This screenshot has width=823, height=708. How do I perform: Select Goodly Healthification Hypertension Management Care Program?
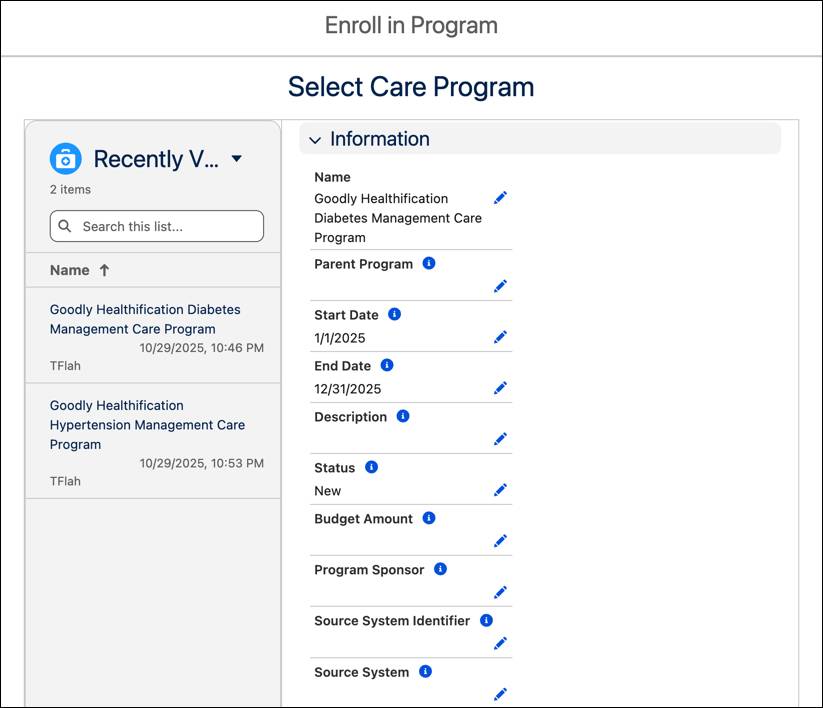click(146, 424)
